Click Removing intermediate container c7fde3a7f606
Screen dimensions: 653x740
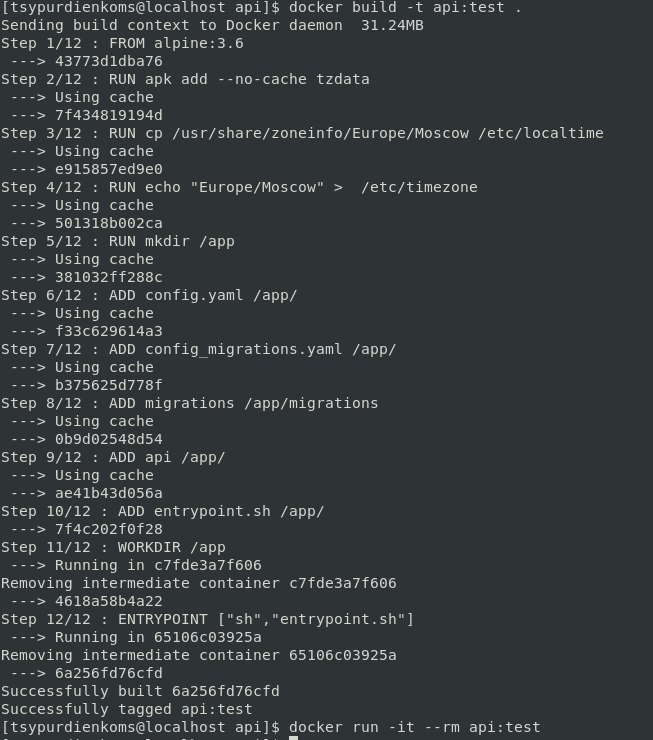click(199, 584)
